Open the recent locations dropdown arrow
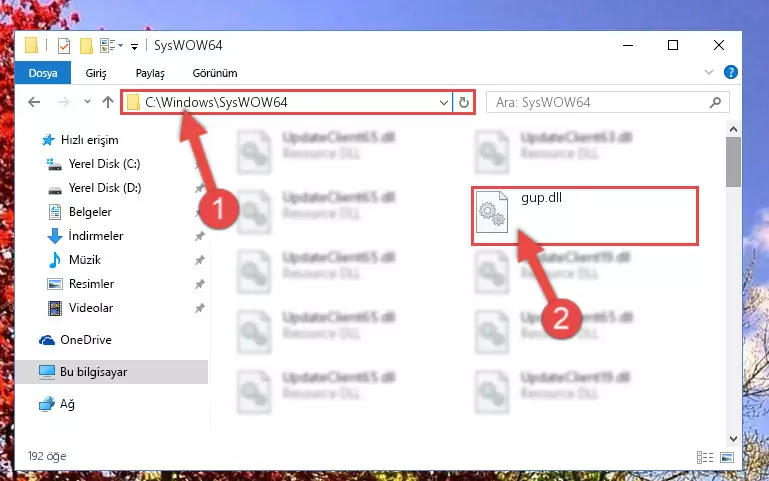The height and width of the screenshot is (481, 769). click(87, 101)
